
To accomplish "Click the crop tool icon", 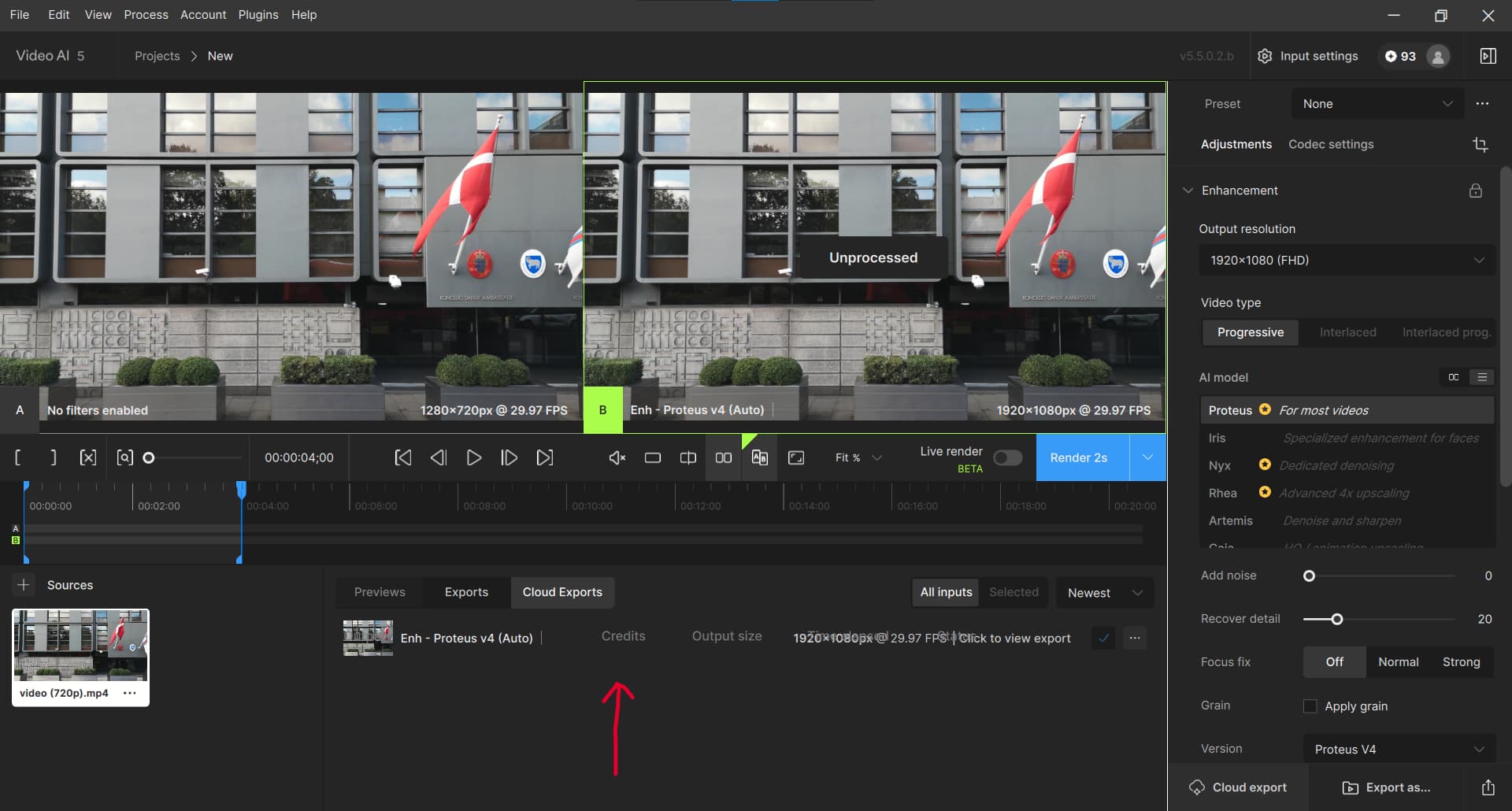I will 1480,145.
